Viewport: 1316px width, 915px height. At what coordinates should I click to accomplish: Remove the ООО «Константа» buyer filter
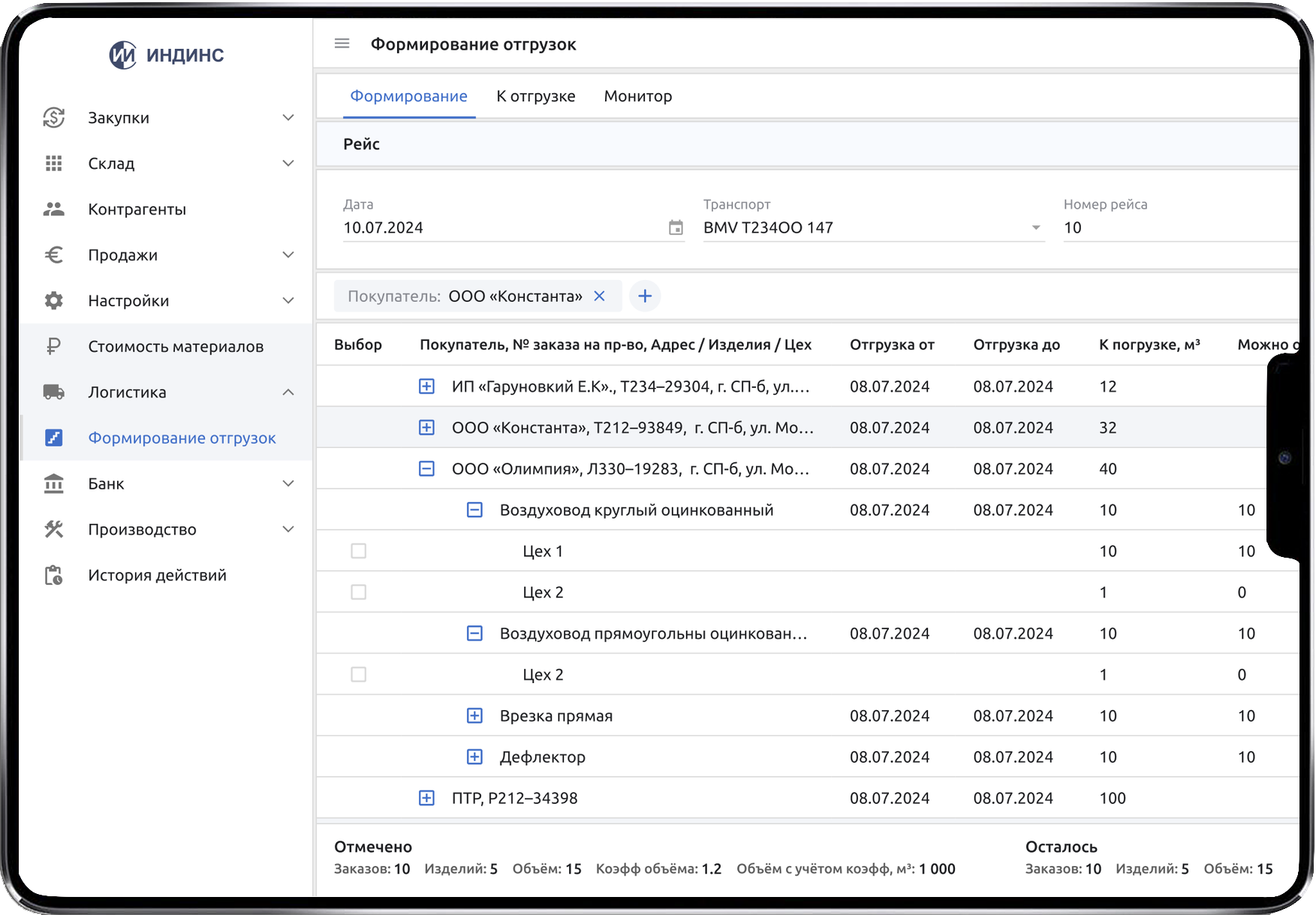(599, 296)
